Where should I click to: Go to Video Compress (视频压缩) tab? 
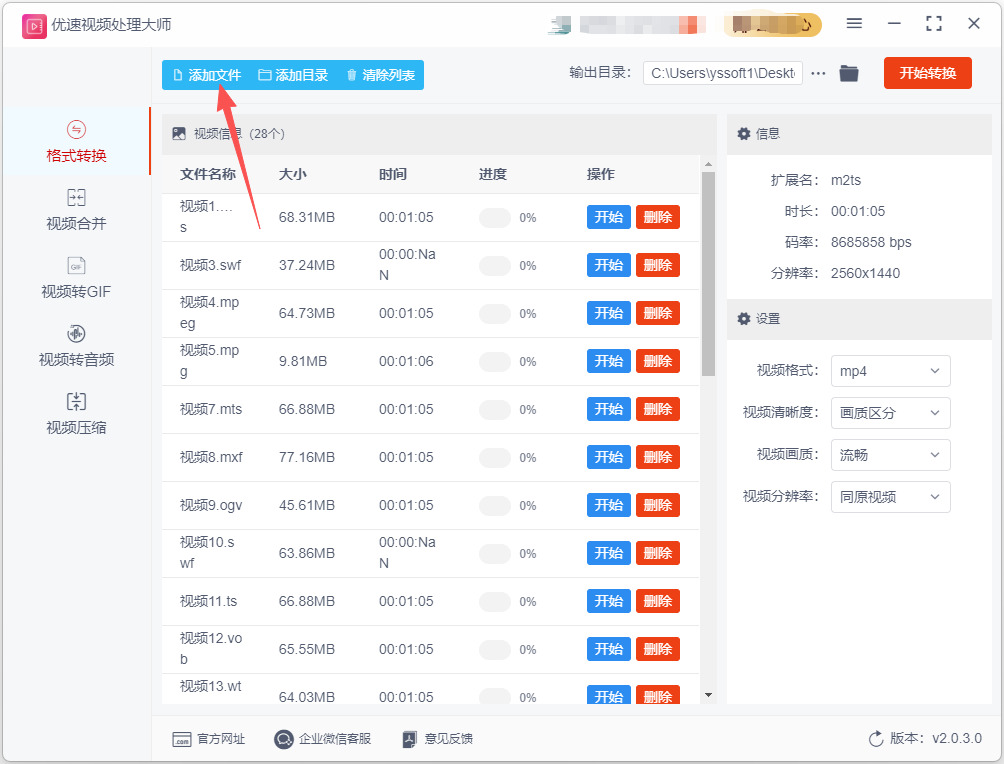76,414
